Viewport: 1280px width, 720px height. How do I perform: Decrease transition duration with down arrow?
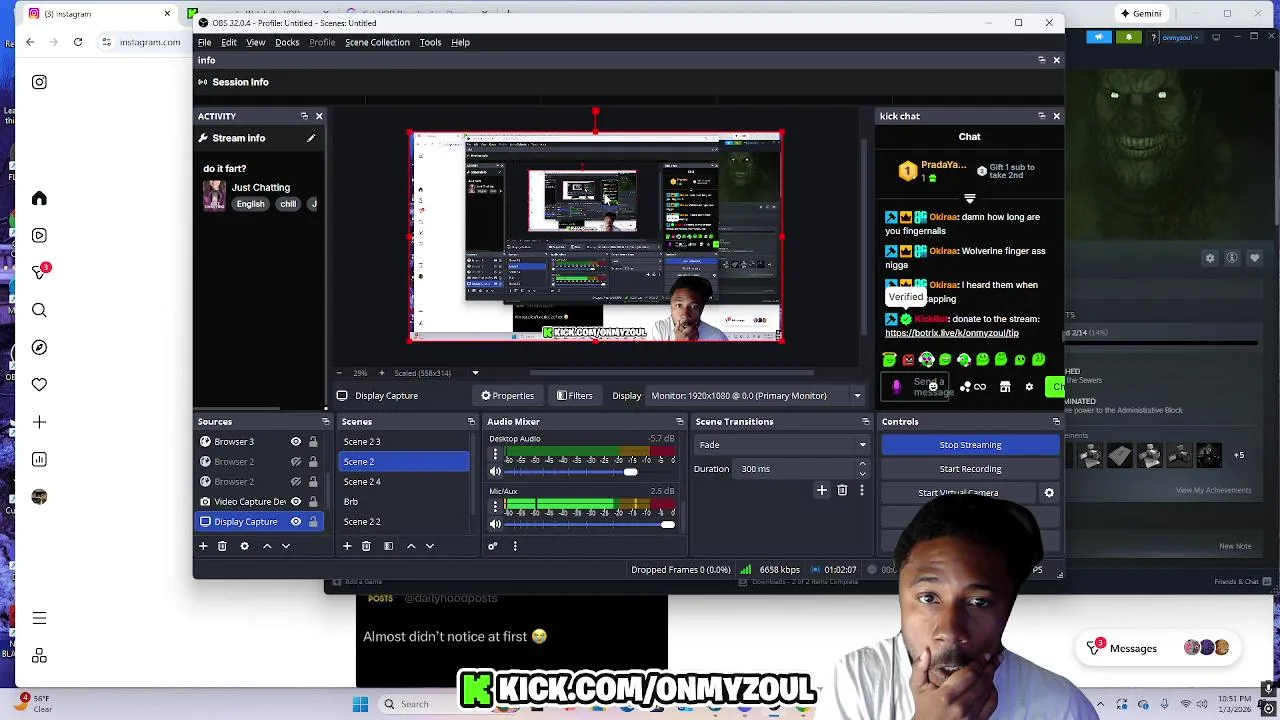click(862, 473)
